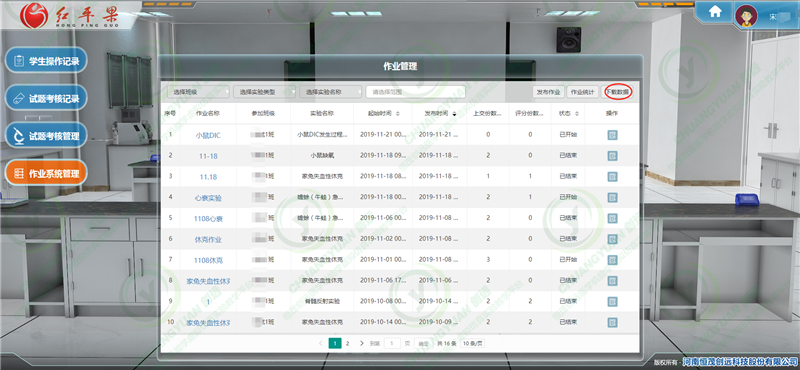Screen dimensions: 800x370
Task: Click the 评分份数 column header
Action: point(530,113)
